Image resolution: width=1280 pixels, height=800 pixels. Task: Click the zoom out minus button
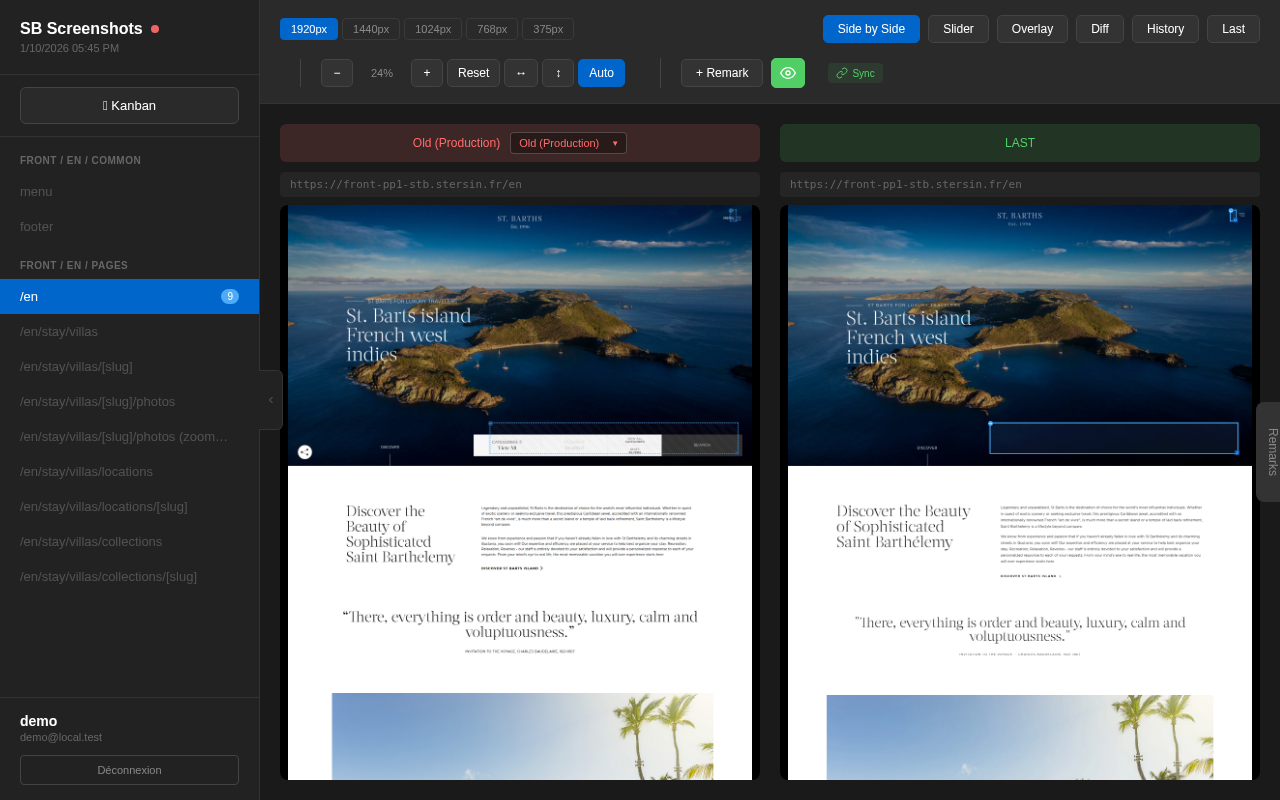point(337,73)
